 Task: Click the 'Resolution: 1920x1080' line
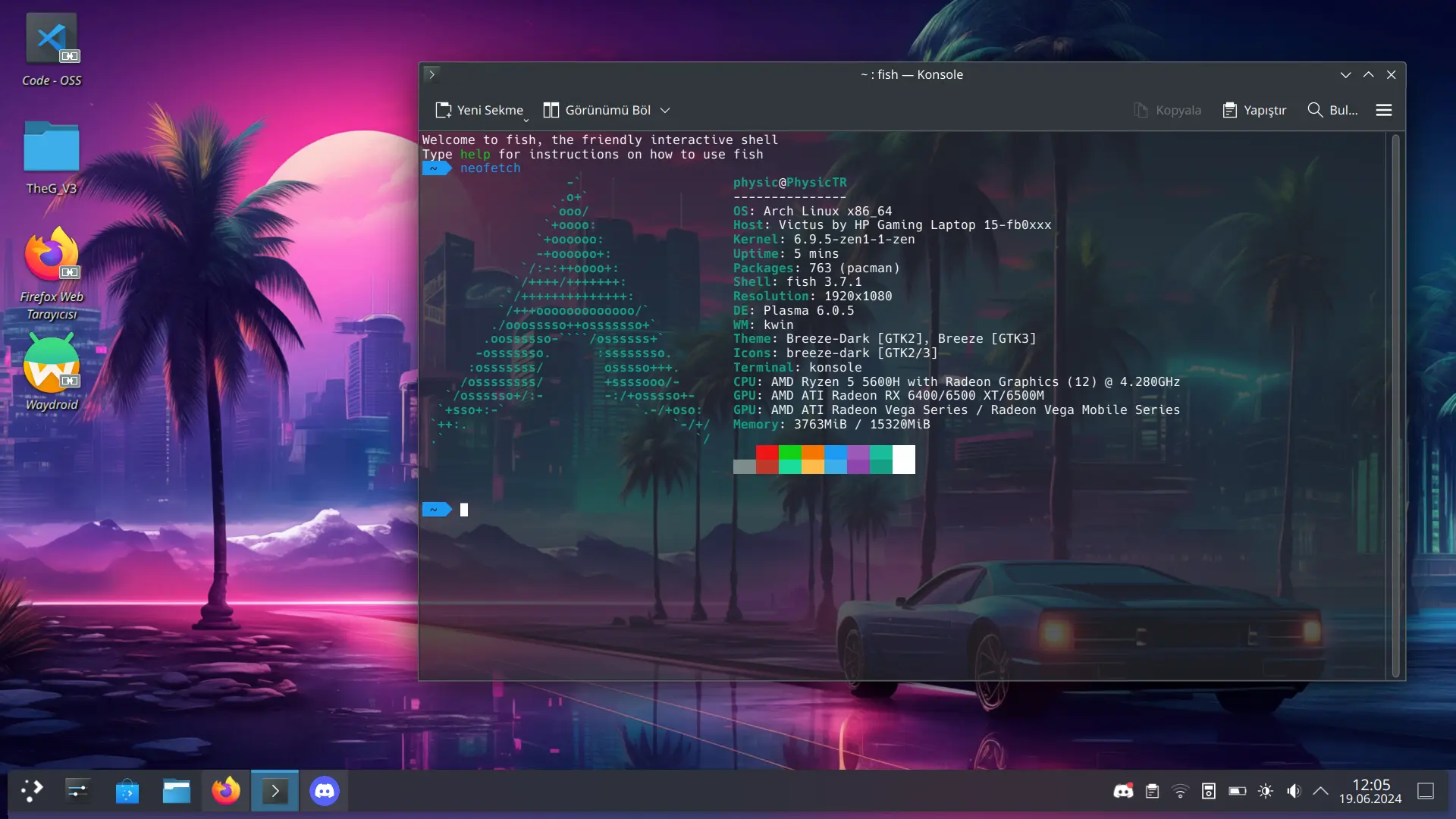click(812, 296)
